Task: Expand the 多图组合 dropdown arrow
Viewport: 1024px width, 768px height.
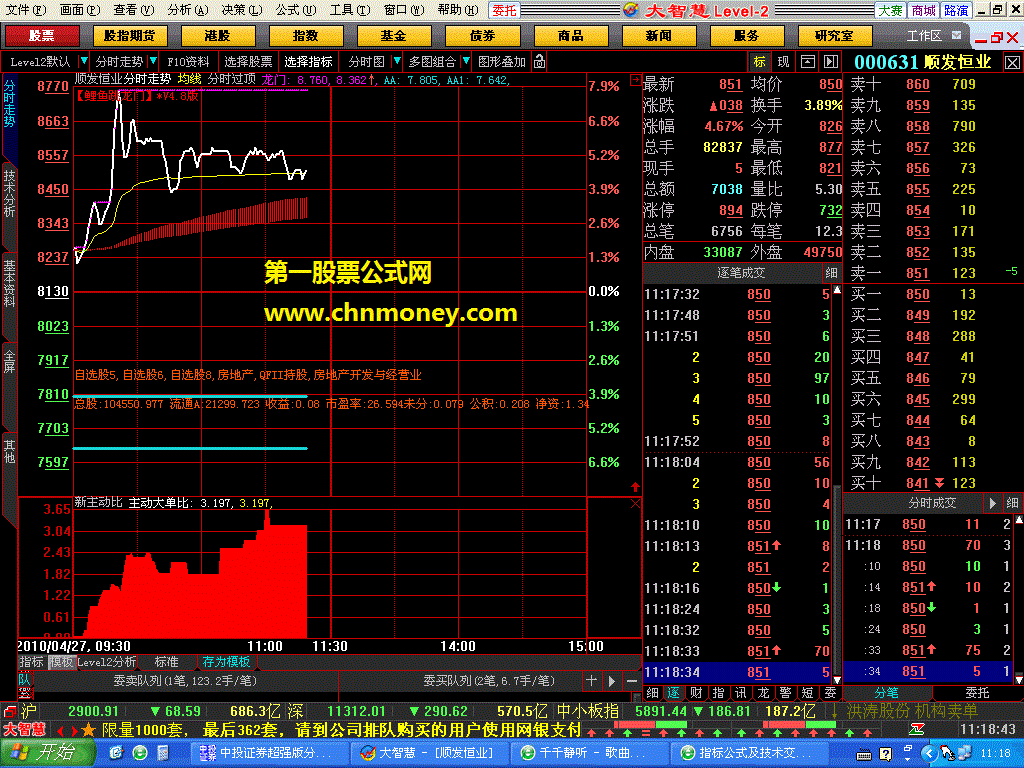Action: click(x=466, y=61)
